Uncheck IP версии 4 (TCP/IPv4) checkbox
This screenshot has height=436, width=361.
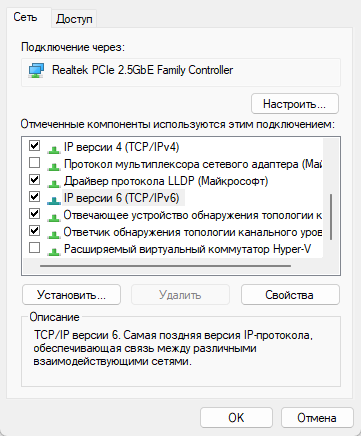[35, 146]
